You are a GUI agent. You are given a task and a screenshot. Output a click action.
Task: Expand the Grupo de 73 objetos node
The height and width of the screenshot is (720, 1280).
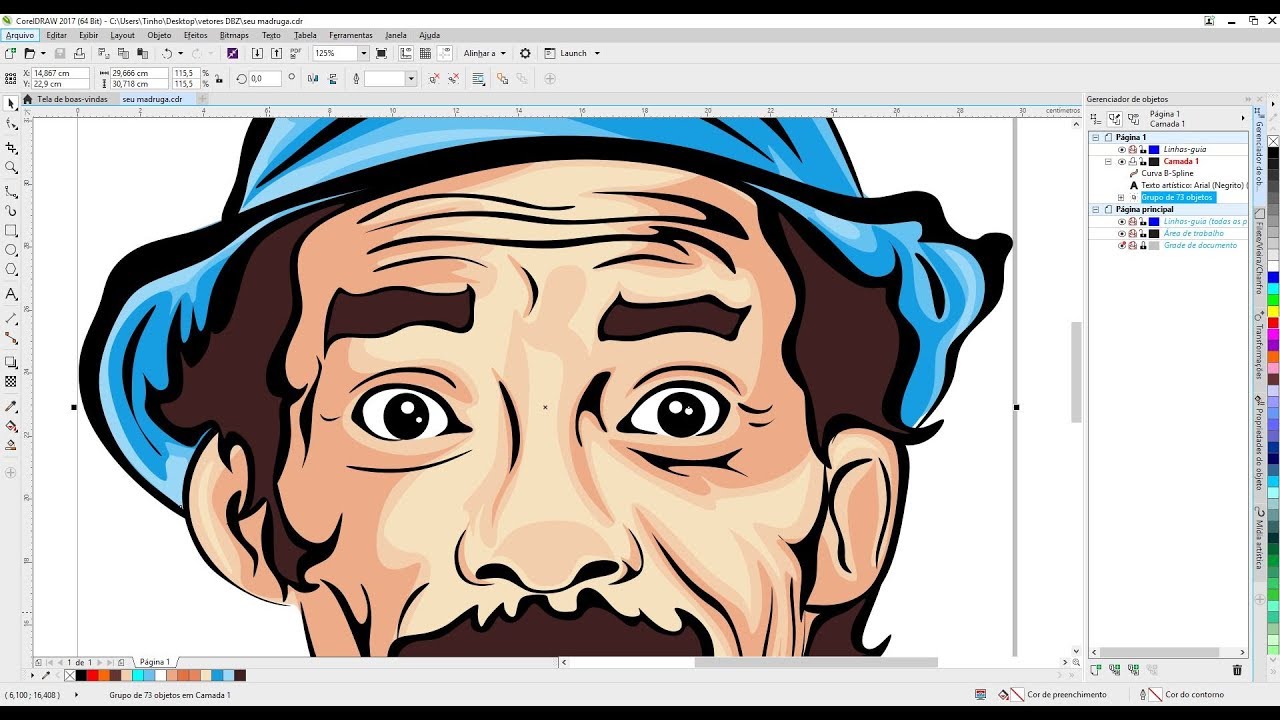point(1120,197)
